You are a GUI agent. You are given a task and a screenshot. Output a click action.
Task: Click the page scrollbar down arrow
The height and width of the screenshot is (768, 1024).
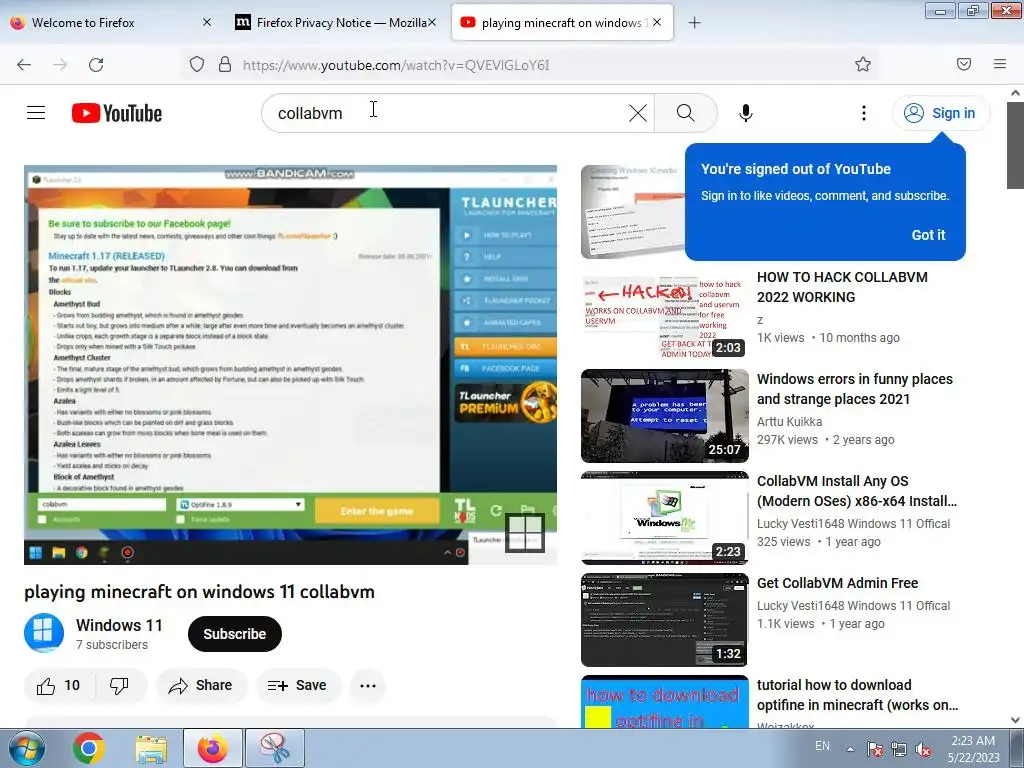coord(1015,720)
